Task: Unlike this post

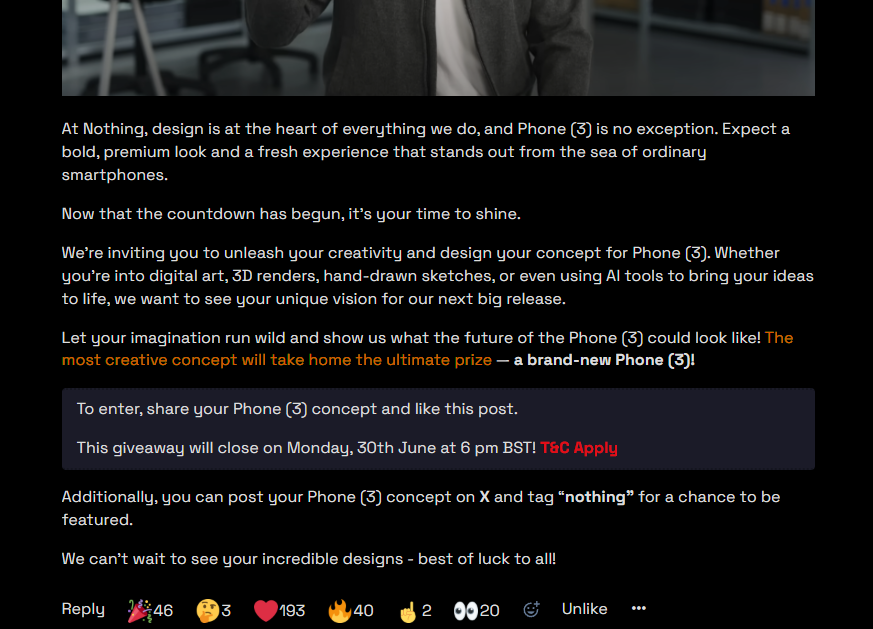Action: pos(585,609)
